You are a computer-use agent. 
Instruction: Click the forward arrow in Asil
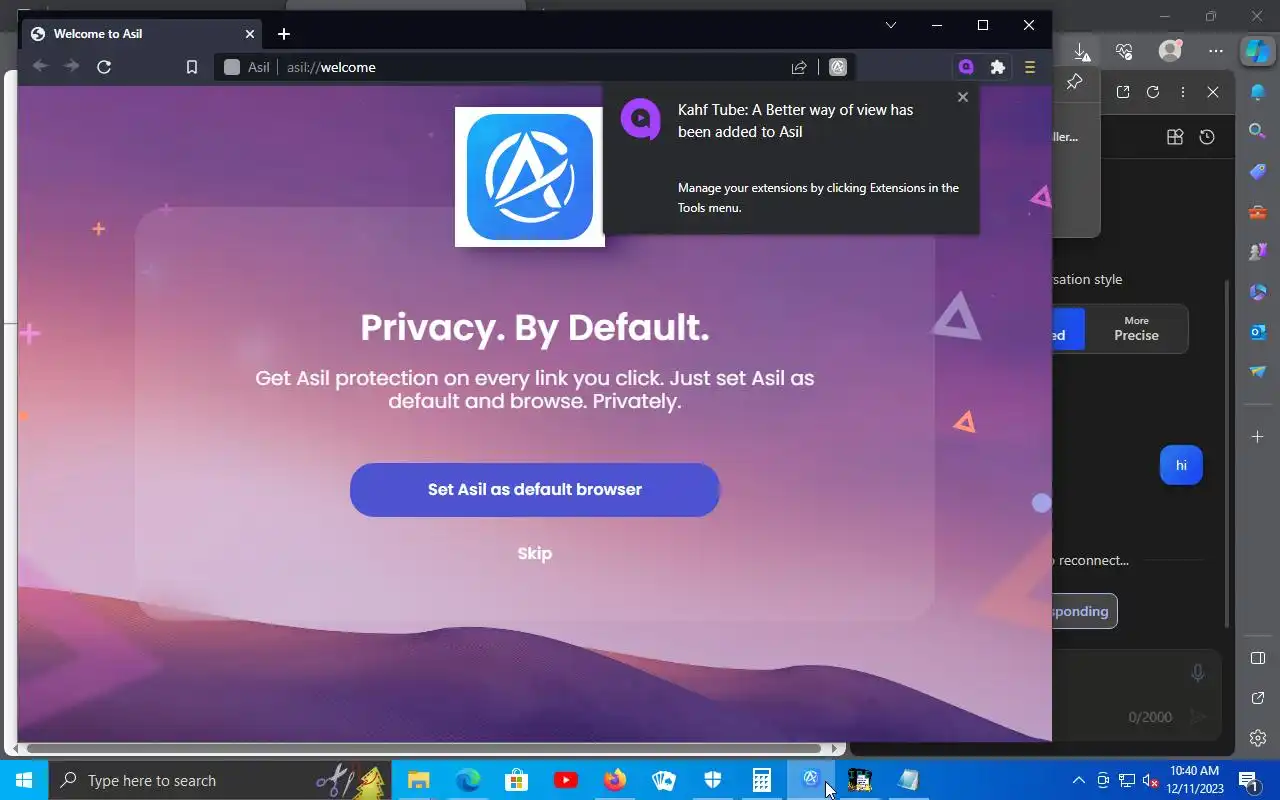[x=72, y=67]
